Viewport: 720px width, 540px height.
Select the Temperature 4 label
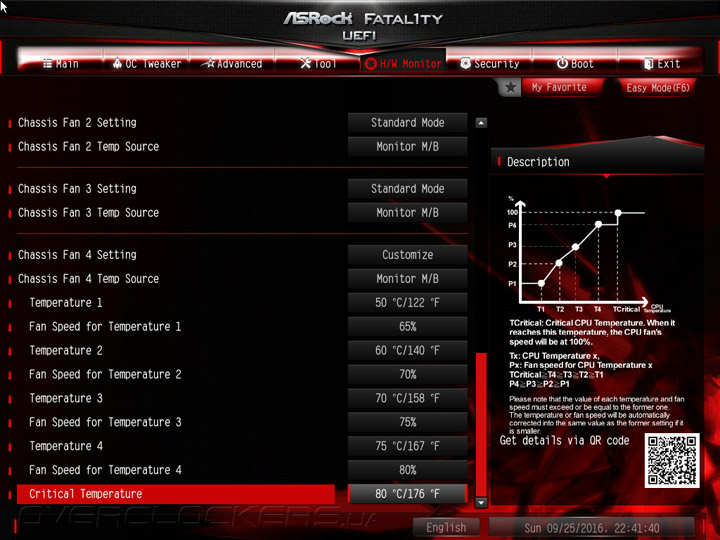66,446
